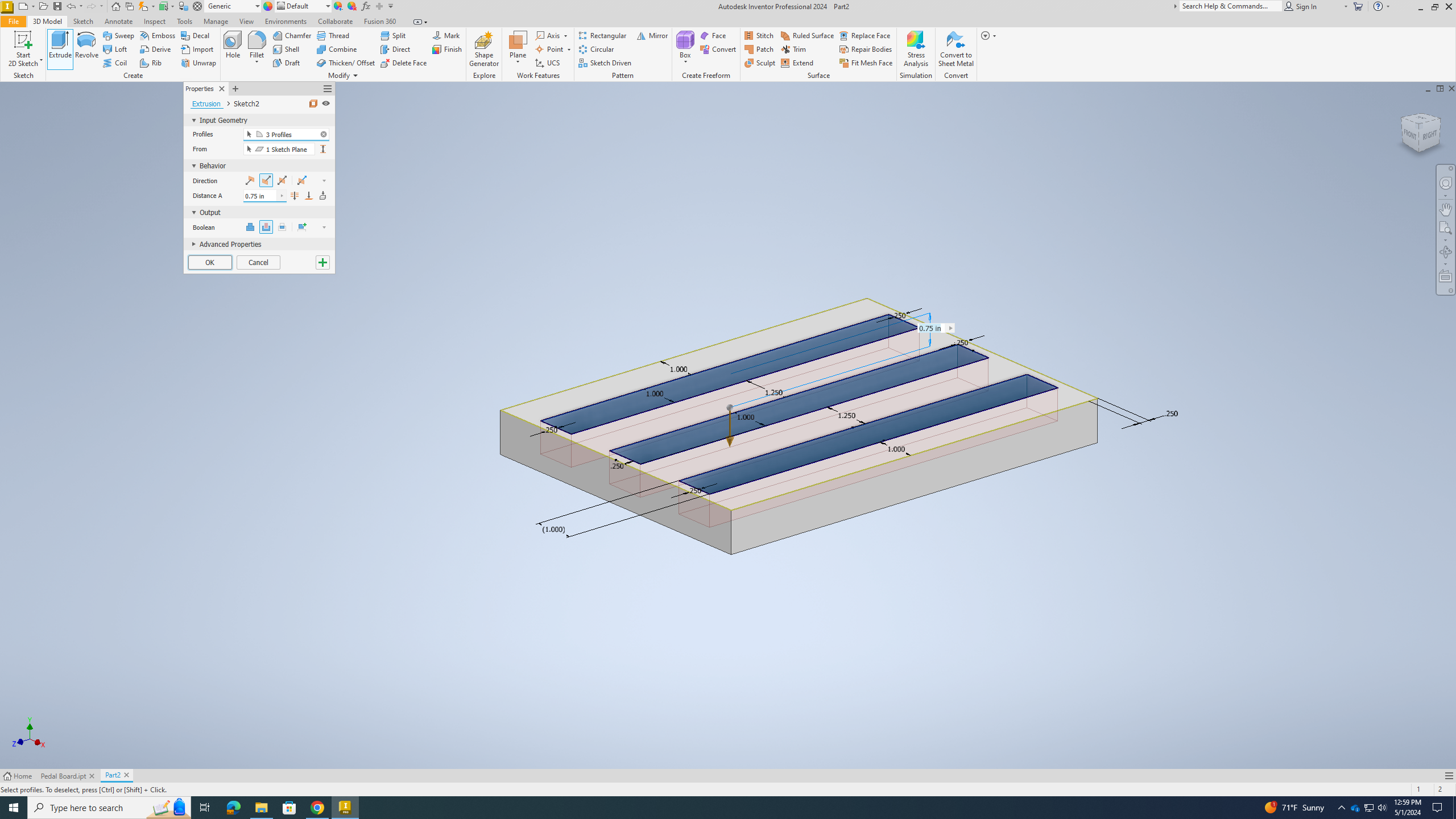Open the Hole tool

[x=233, y=45]
